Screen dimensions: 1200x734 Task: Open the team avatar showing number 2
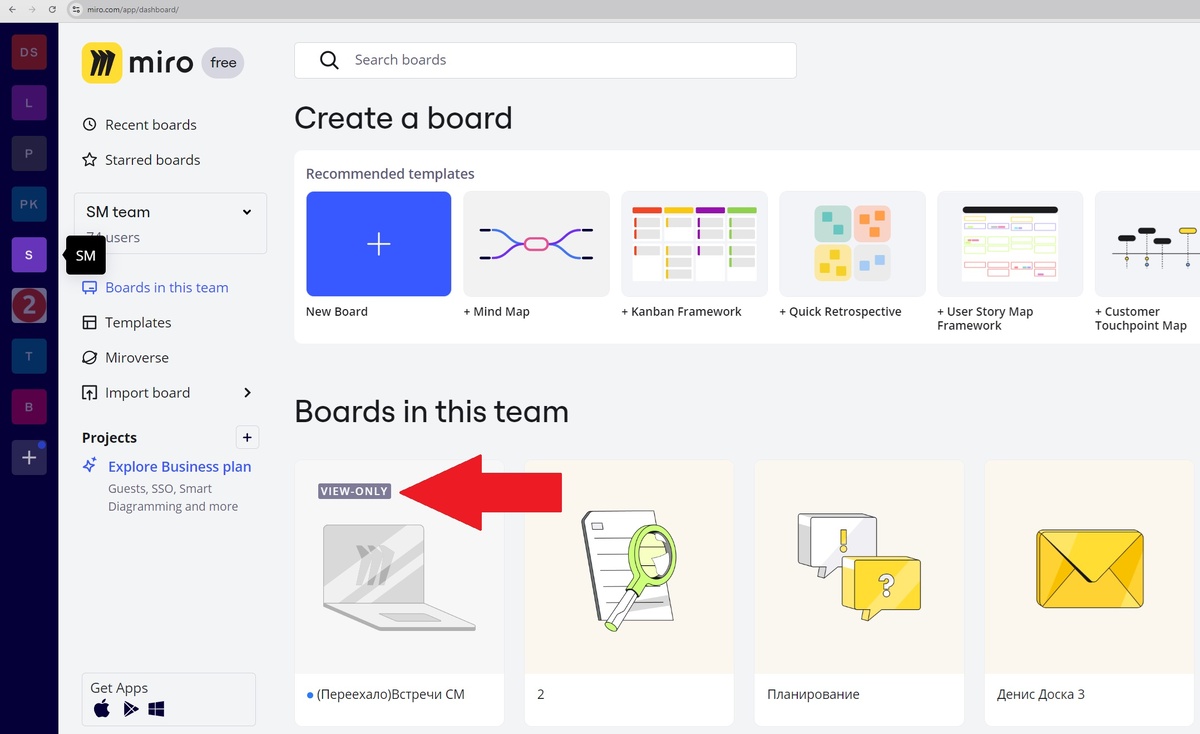[29, 305]
